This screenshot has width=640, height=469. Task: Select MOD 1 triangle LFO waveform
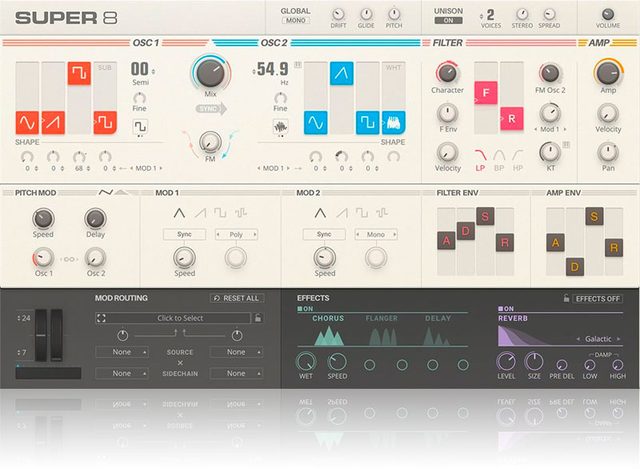pos(179,213)
